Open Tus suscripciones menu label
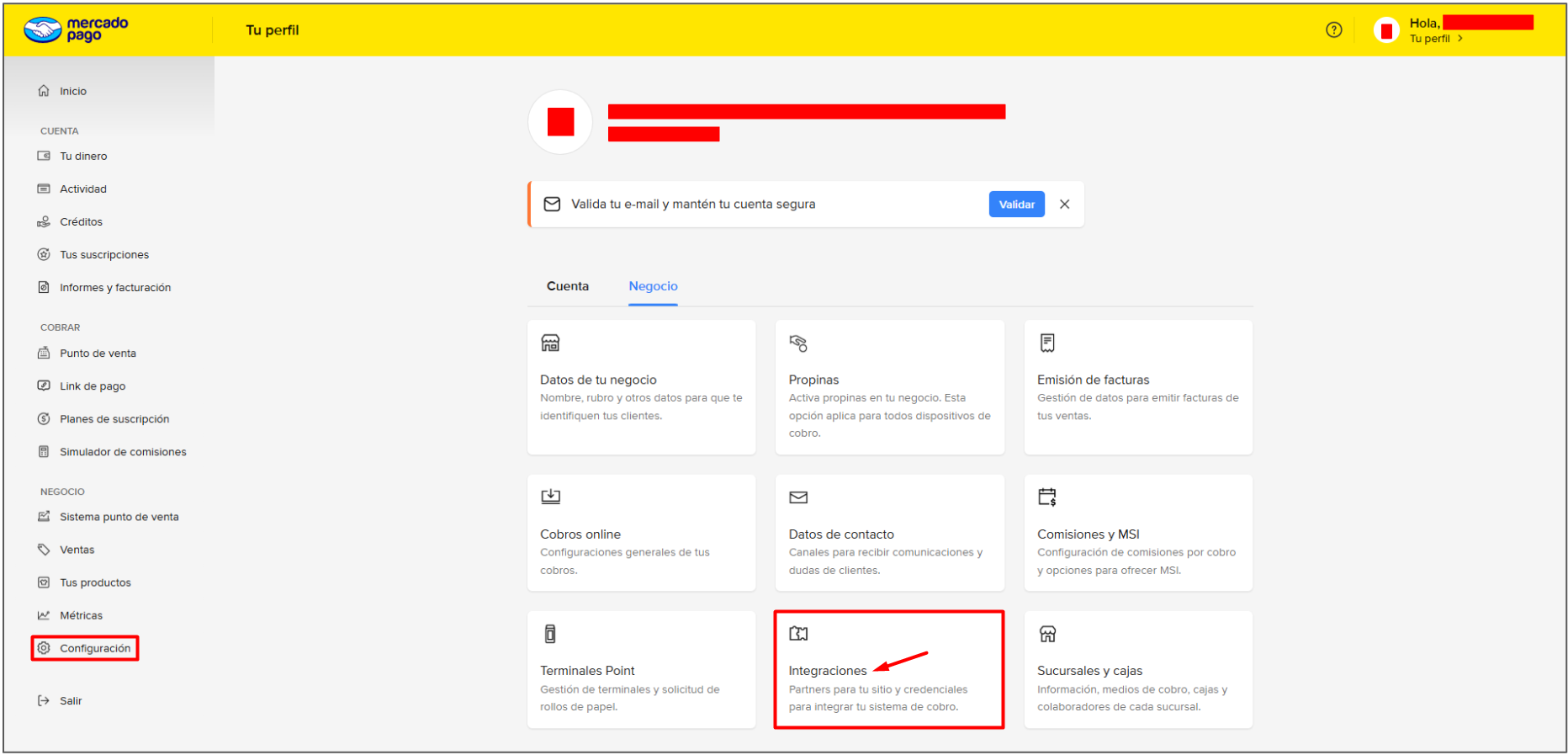The width and height of the screenshot is (1568, 755). tap(104, 254)
